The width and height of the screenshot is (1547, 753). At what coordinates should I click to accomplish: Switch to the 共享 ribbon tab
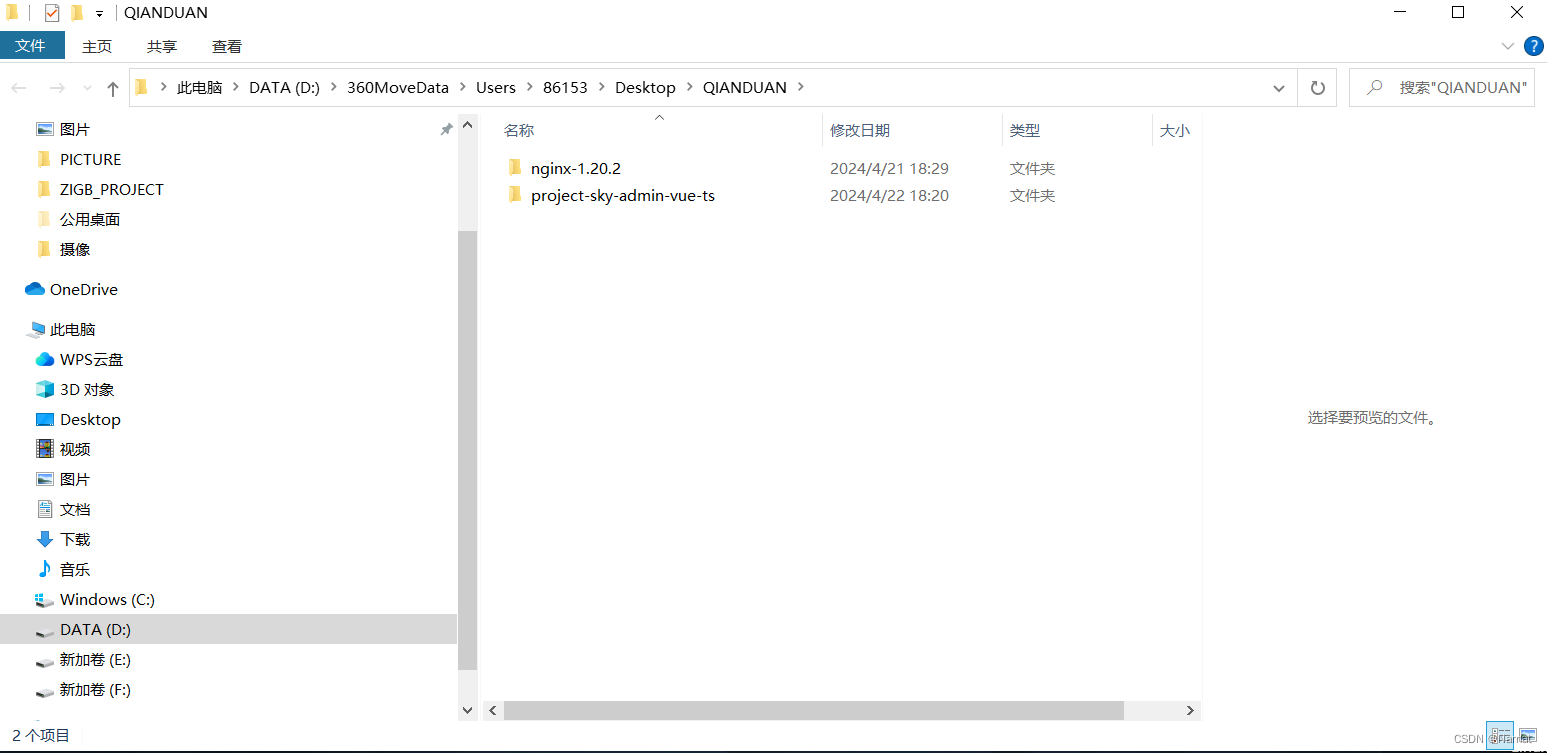point(162,46)
